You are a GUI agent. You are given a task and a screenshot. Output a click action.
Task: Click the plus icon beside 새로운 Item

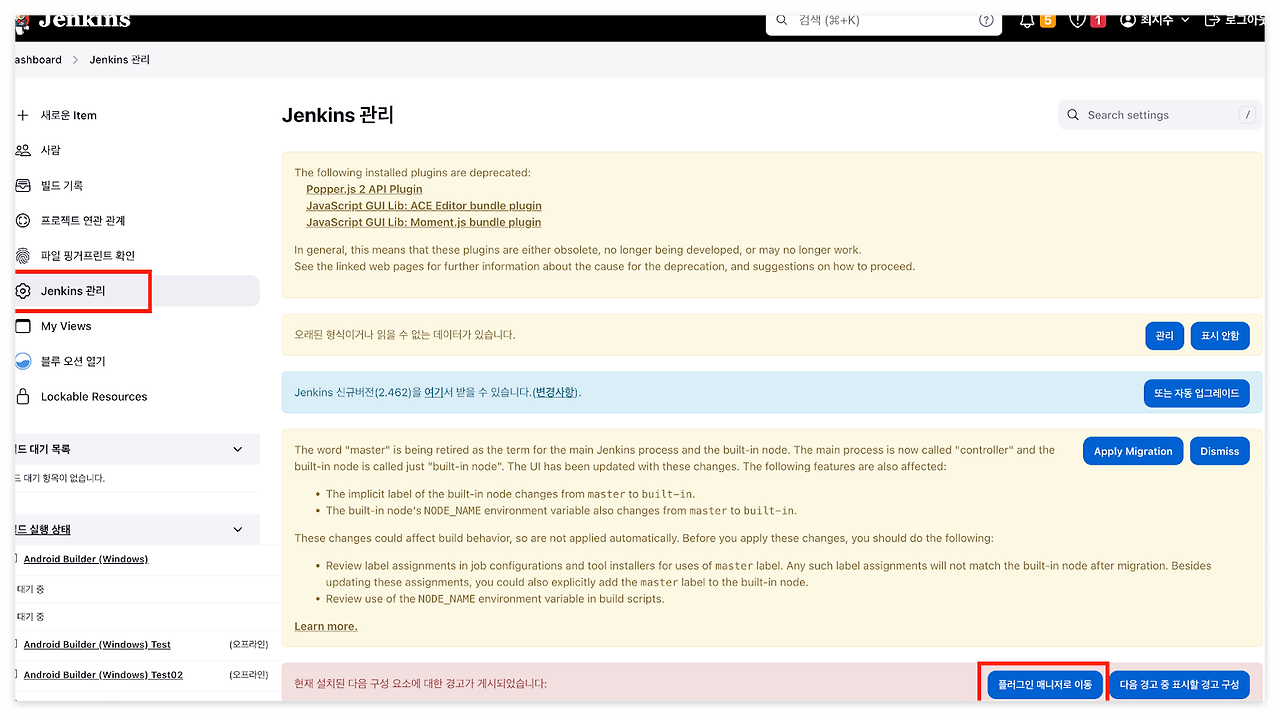click(23, 115)
